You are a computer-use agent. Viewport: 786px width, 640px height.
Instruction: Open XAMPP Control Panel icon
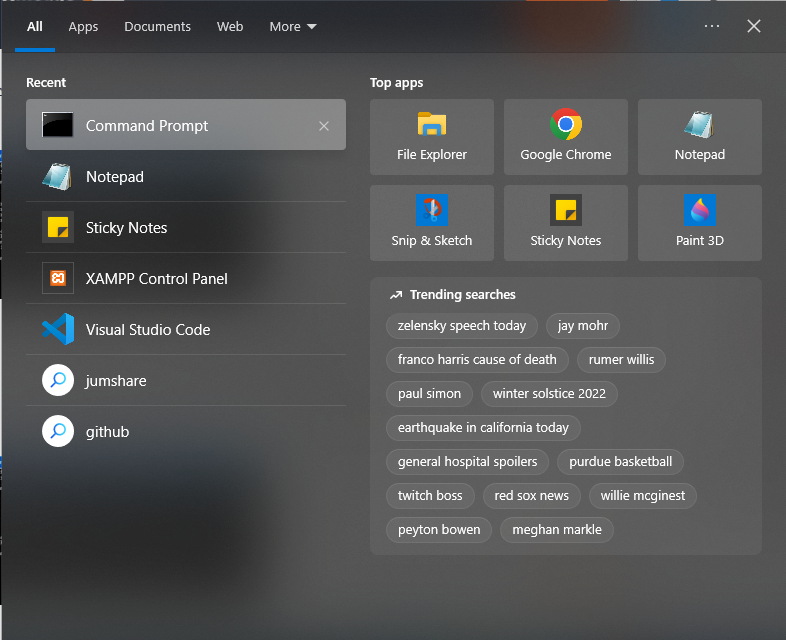click(x=58, y=278)
